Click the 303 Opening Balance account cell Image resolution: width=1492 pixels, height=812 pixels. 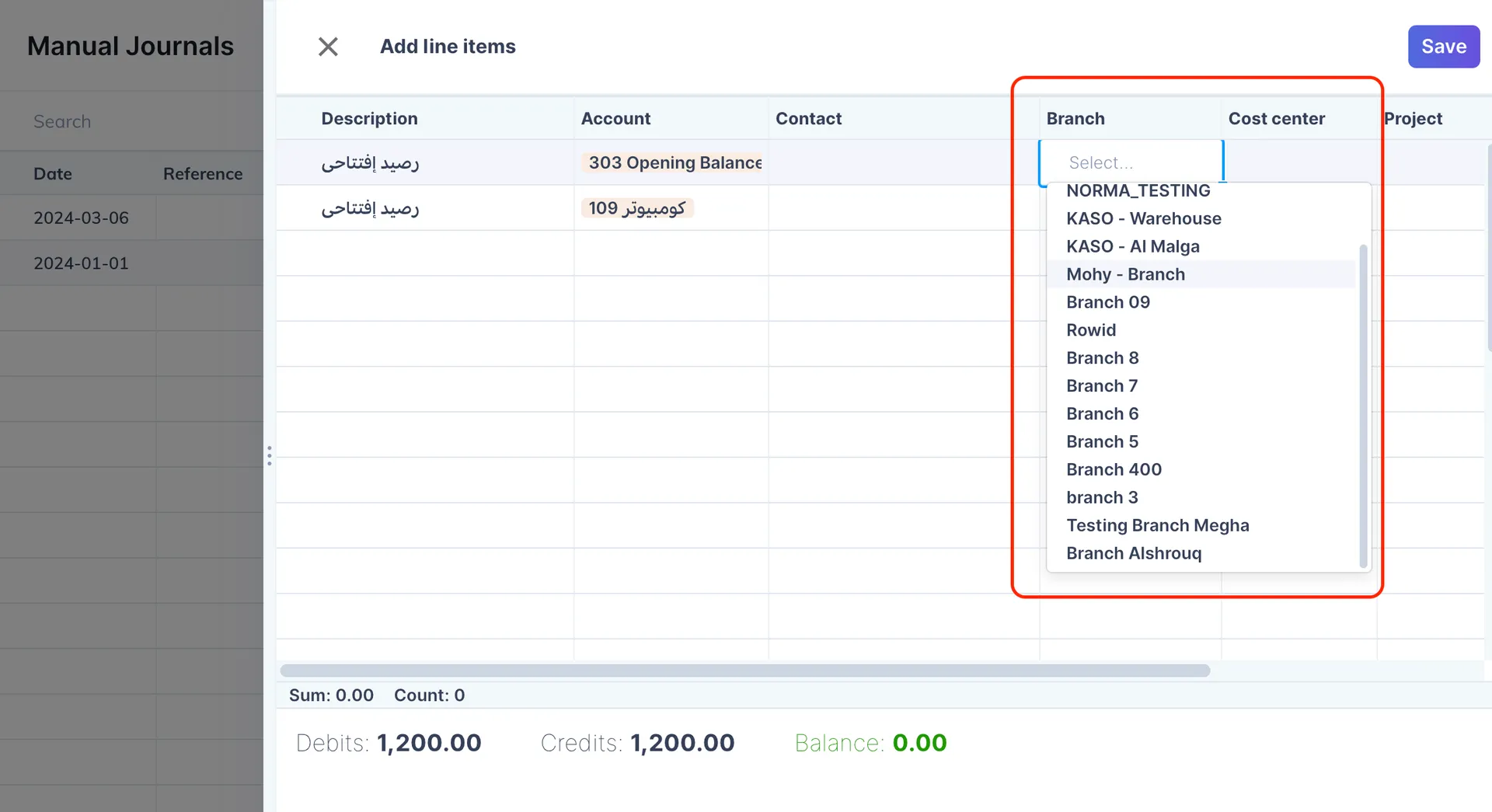point(674,163)
